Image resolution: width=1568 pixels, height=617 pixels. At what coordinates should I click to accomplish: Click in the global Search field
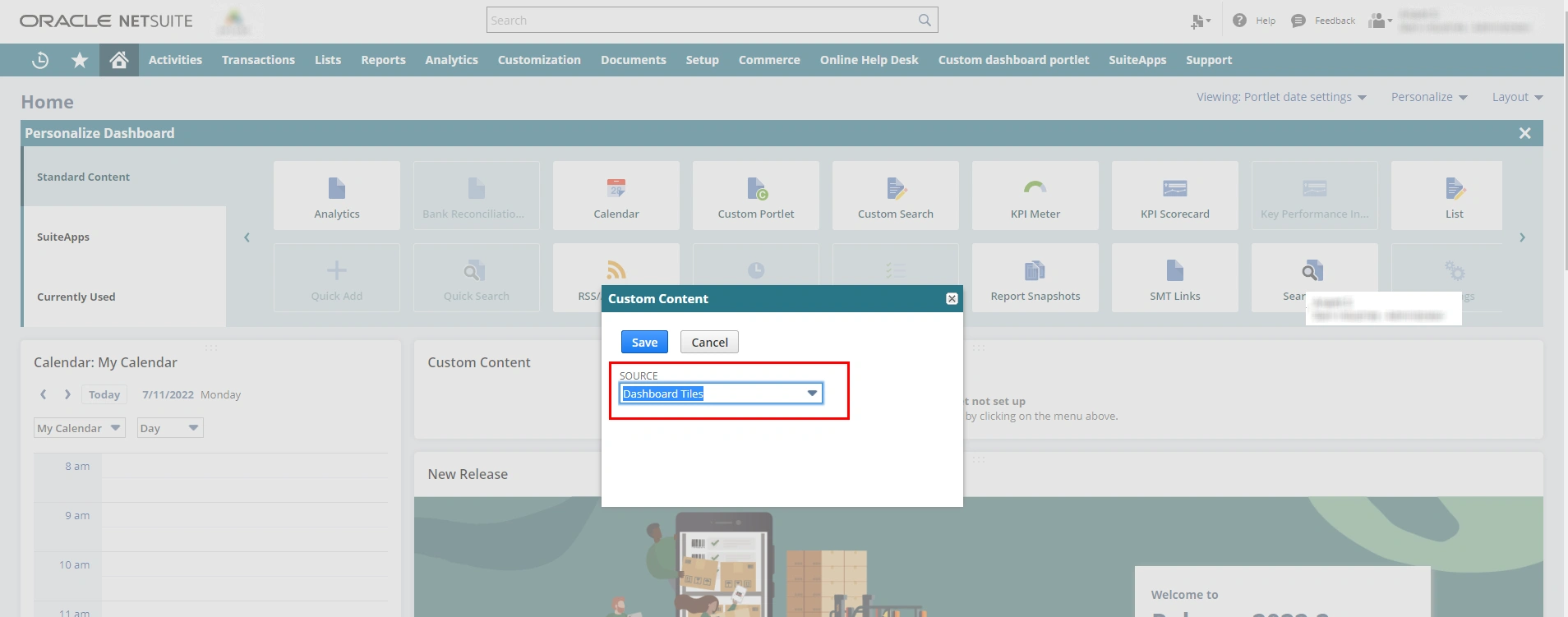(x=701, y=21)
